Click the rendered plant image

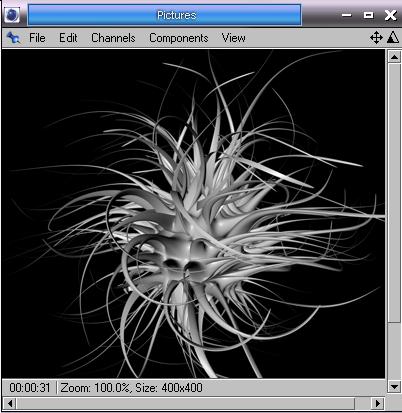(x=193, y=214)
